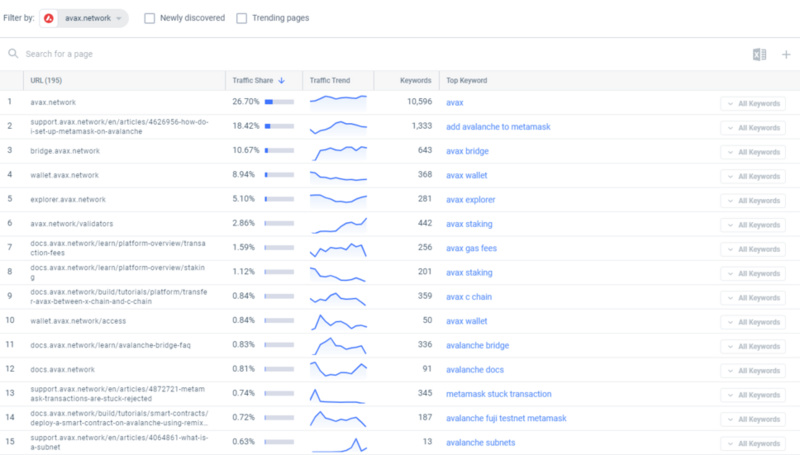Click the 'metamask stuck transaction' keyword link

click(x=498, y=394)
